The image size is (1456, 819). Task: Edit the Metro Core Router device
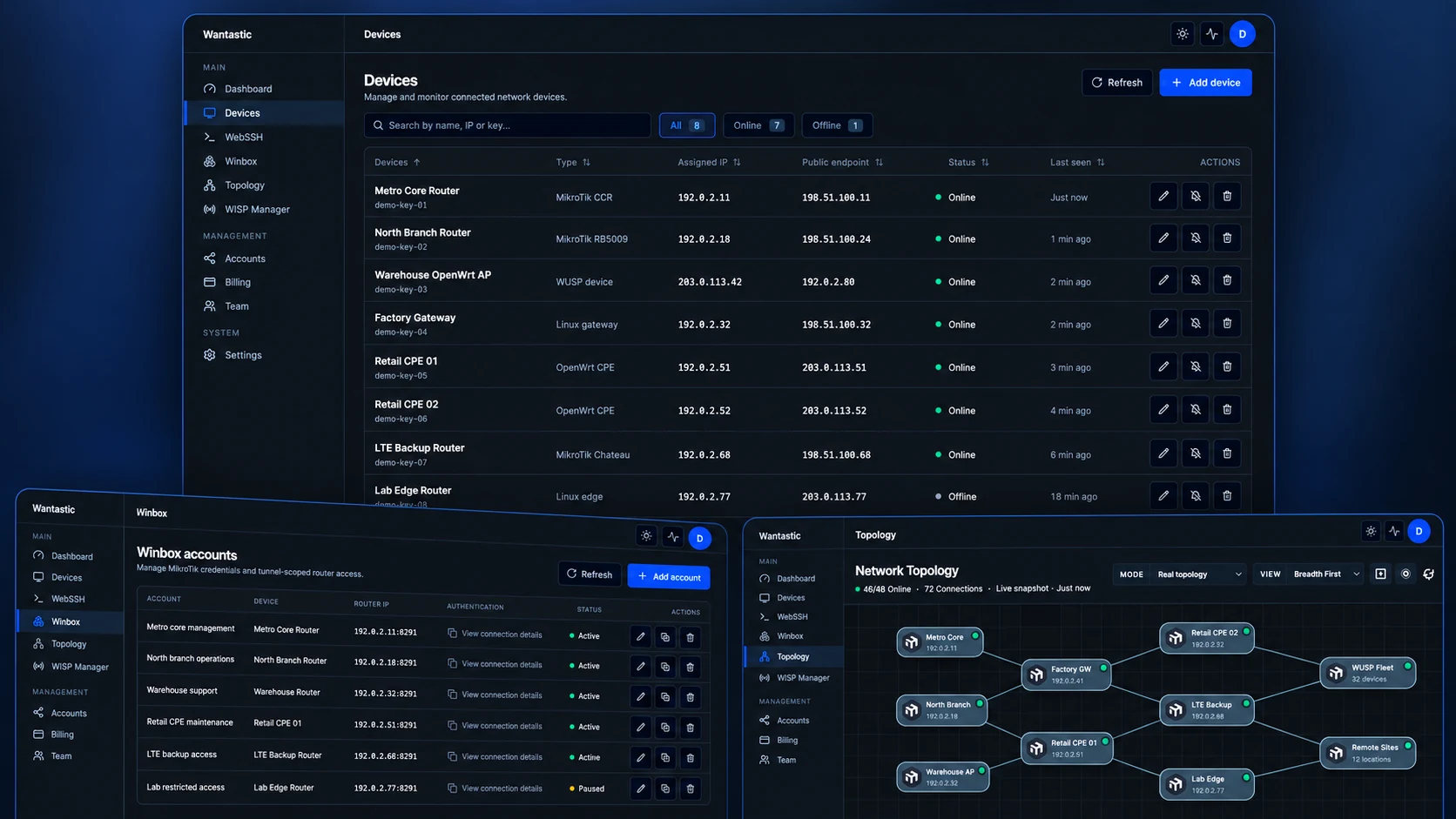click(1163, 197)
